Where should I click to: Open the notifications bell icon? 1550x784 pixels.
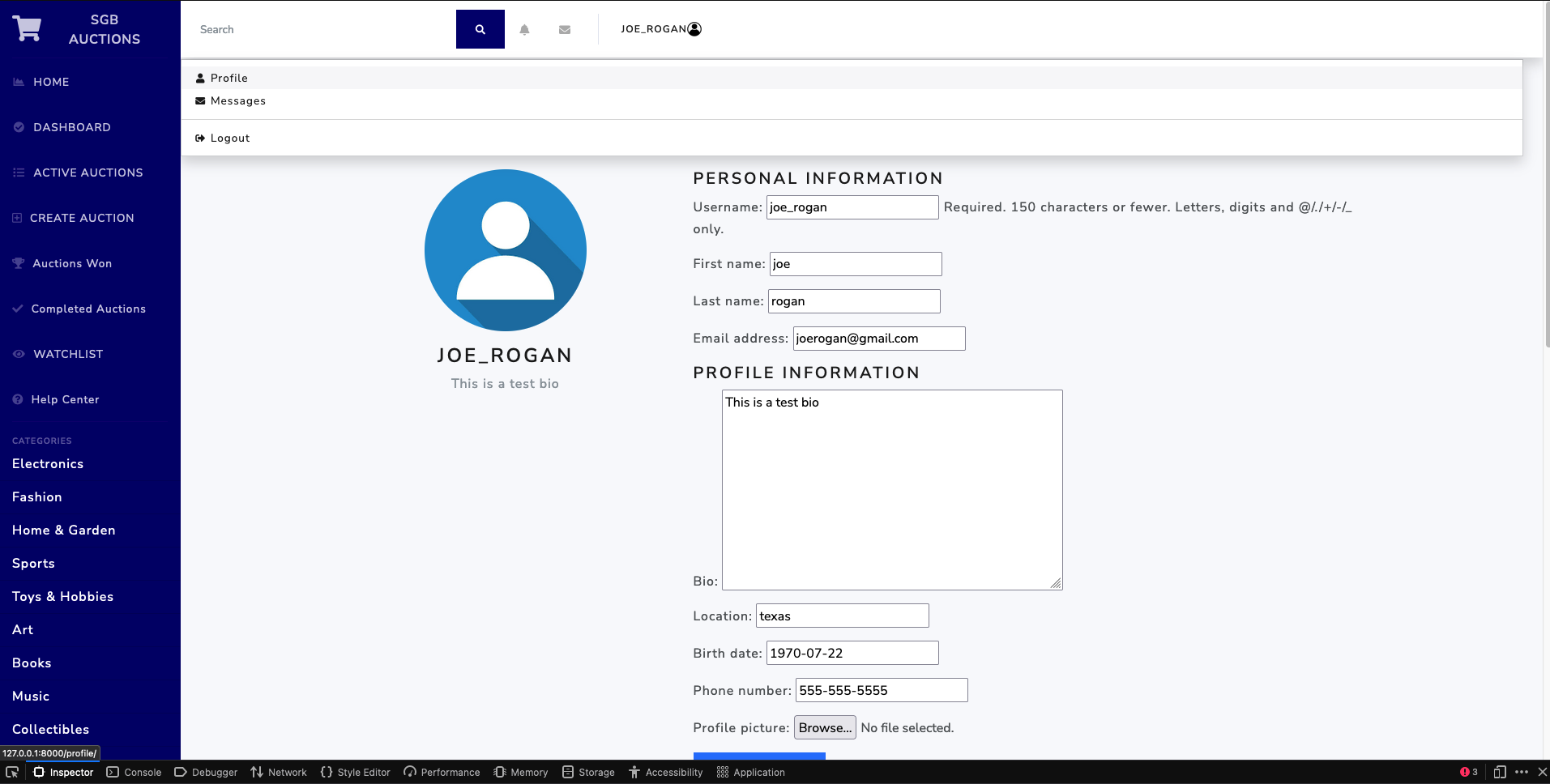point(524,30)
